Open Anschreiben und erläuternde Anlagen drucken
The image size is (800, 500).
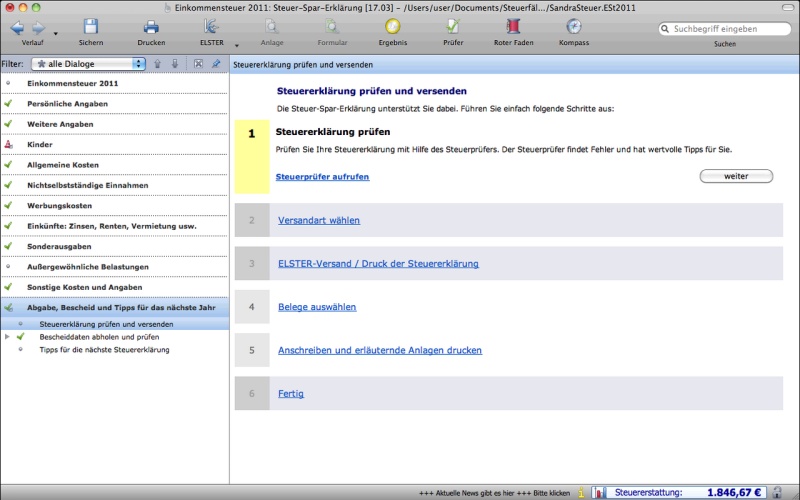click(380, 351)
